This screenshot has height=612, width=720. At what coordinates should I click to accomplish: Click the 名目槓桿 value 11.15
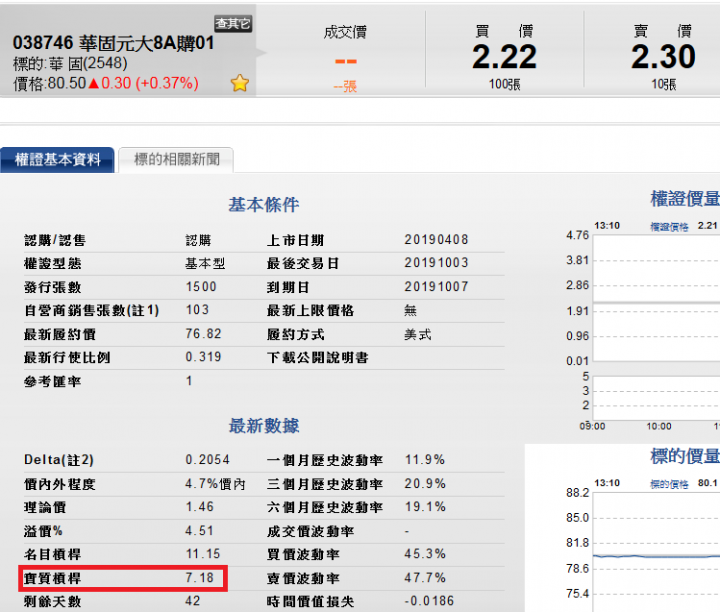tap(203, 554)
